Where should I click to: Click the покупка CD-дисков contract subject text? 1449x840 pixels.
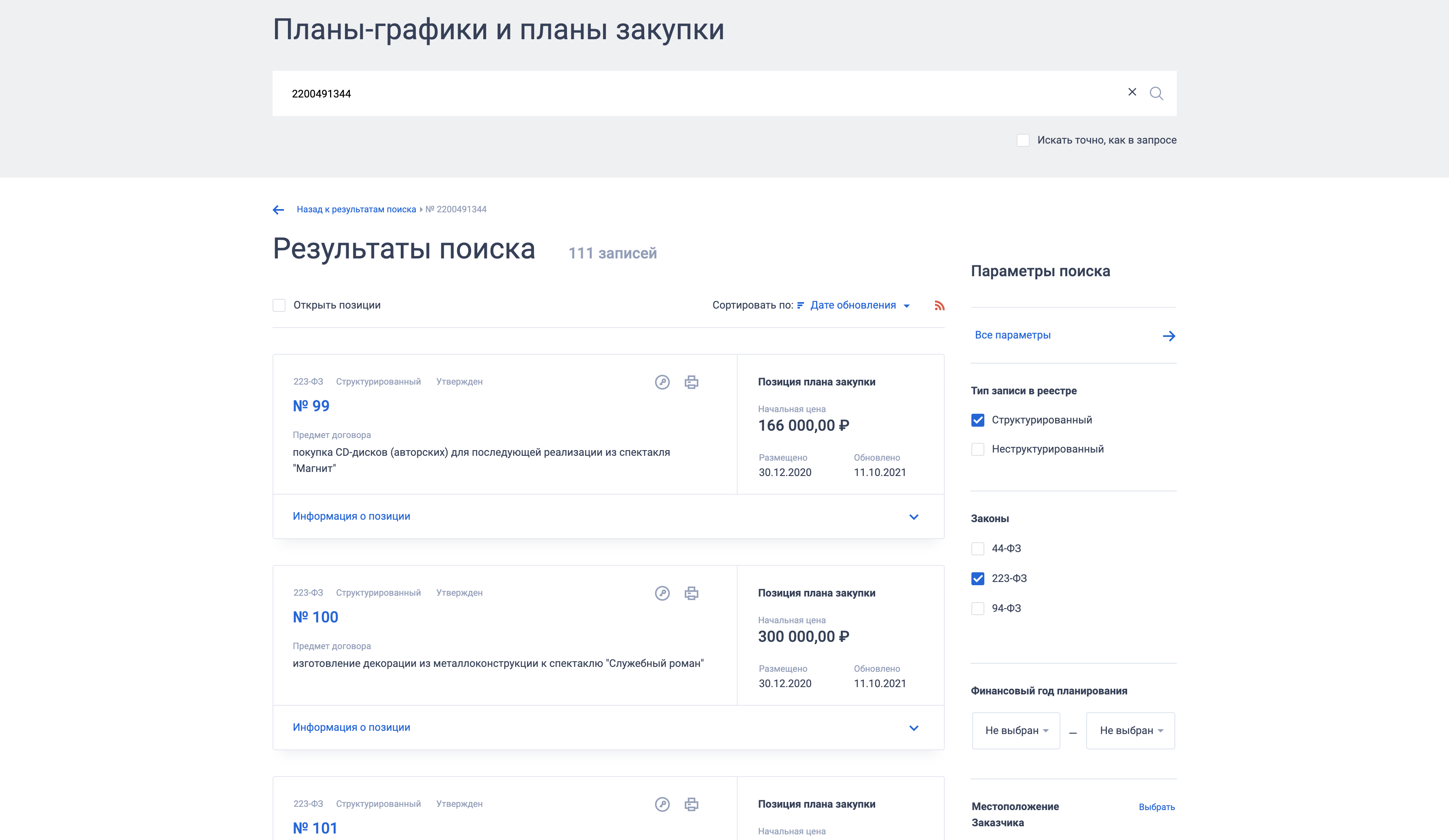[x=481, y=461]
